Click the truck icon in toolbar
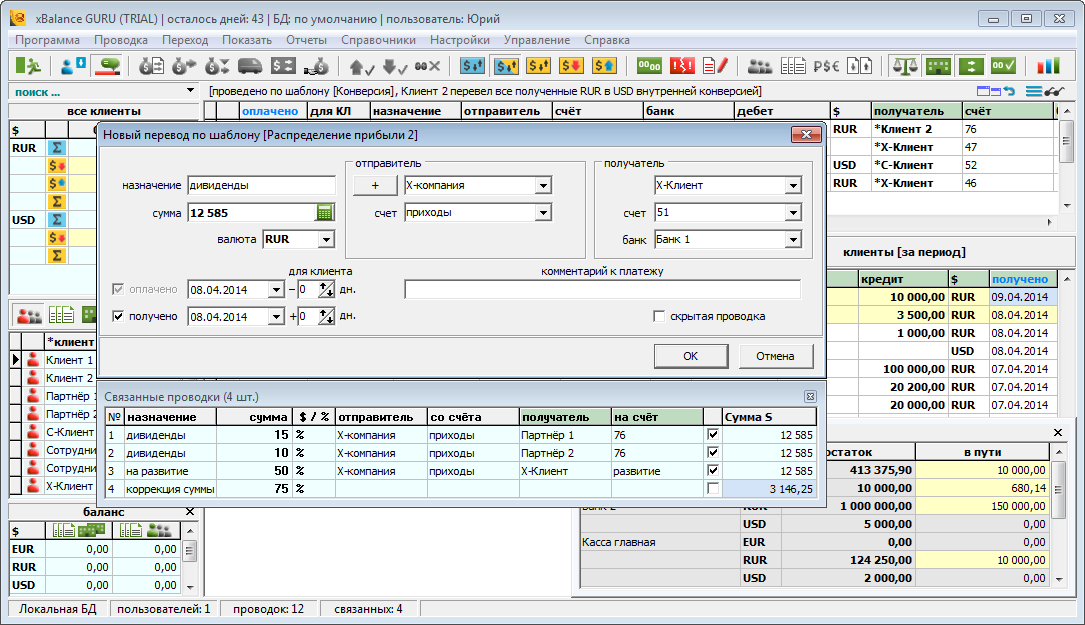 tap(250, 66)
